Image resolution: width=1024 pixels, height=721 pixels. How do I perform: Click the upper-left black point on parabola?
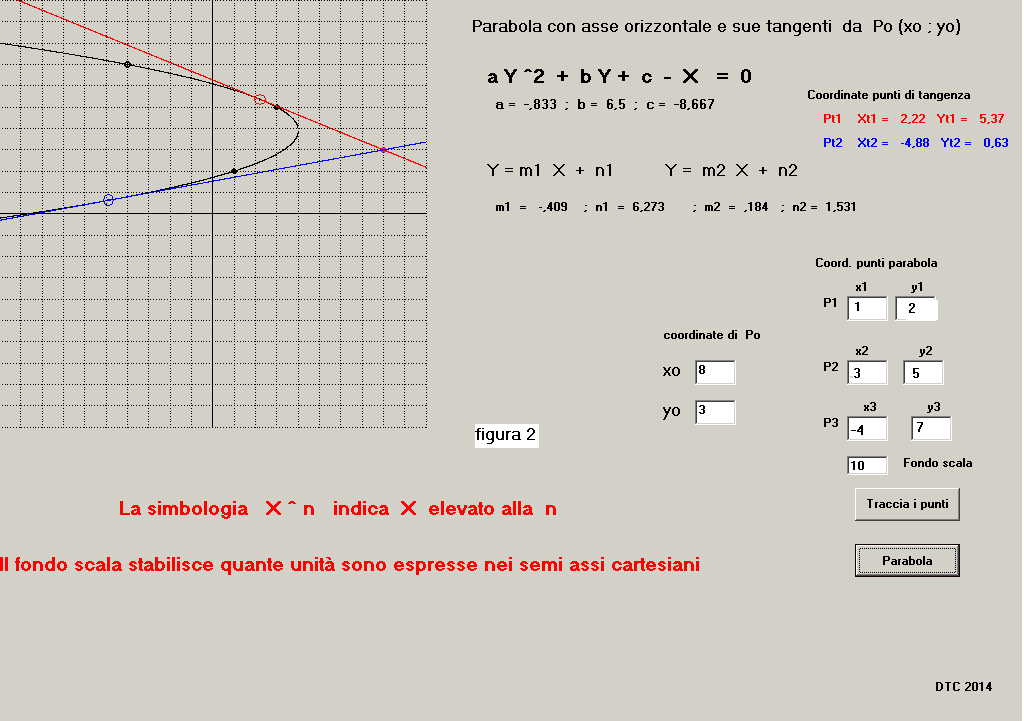[127, 64]
